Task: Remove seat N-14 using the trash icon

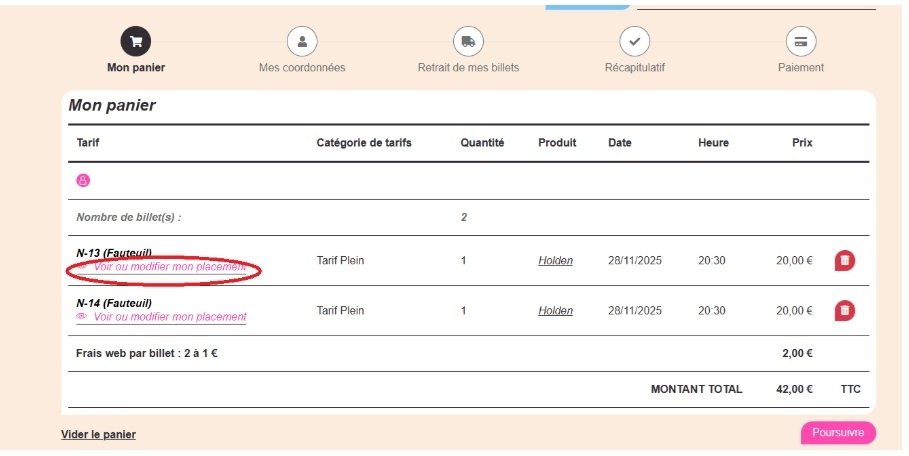Action: [x=845, y=311]
